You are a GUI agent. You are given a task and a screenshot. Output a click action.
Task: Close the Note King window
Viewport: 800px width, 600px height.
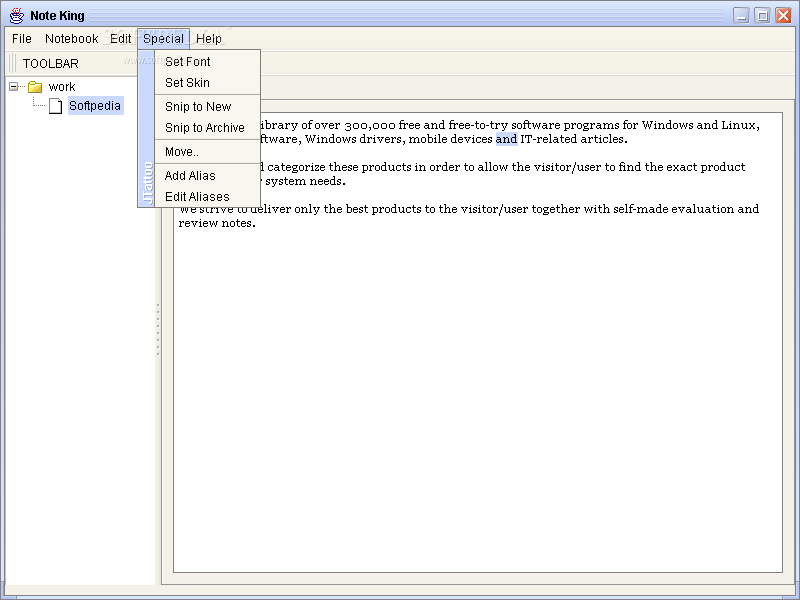(783, 15)
